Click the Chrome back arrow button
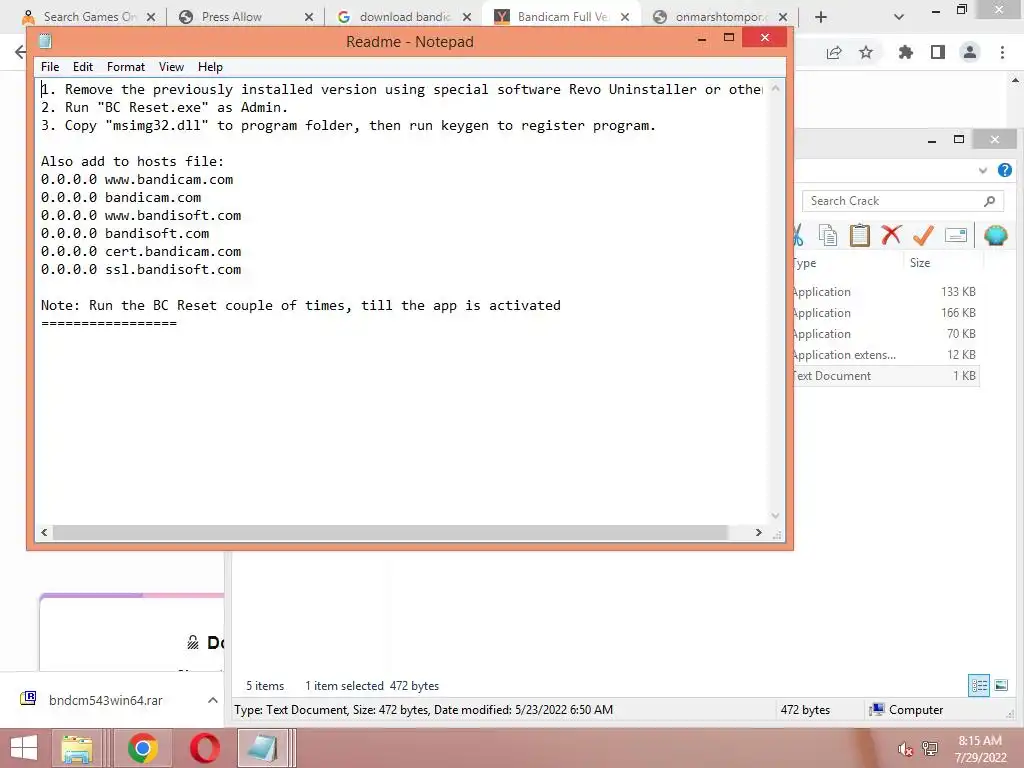The height and width of the screenshot is (768, 1024). click(x=20, y=52)
